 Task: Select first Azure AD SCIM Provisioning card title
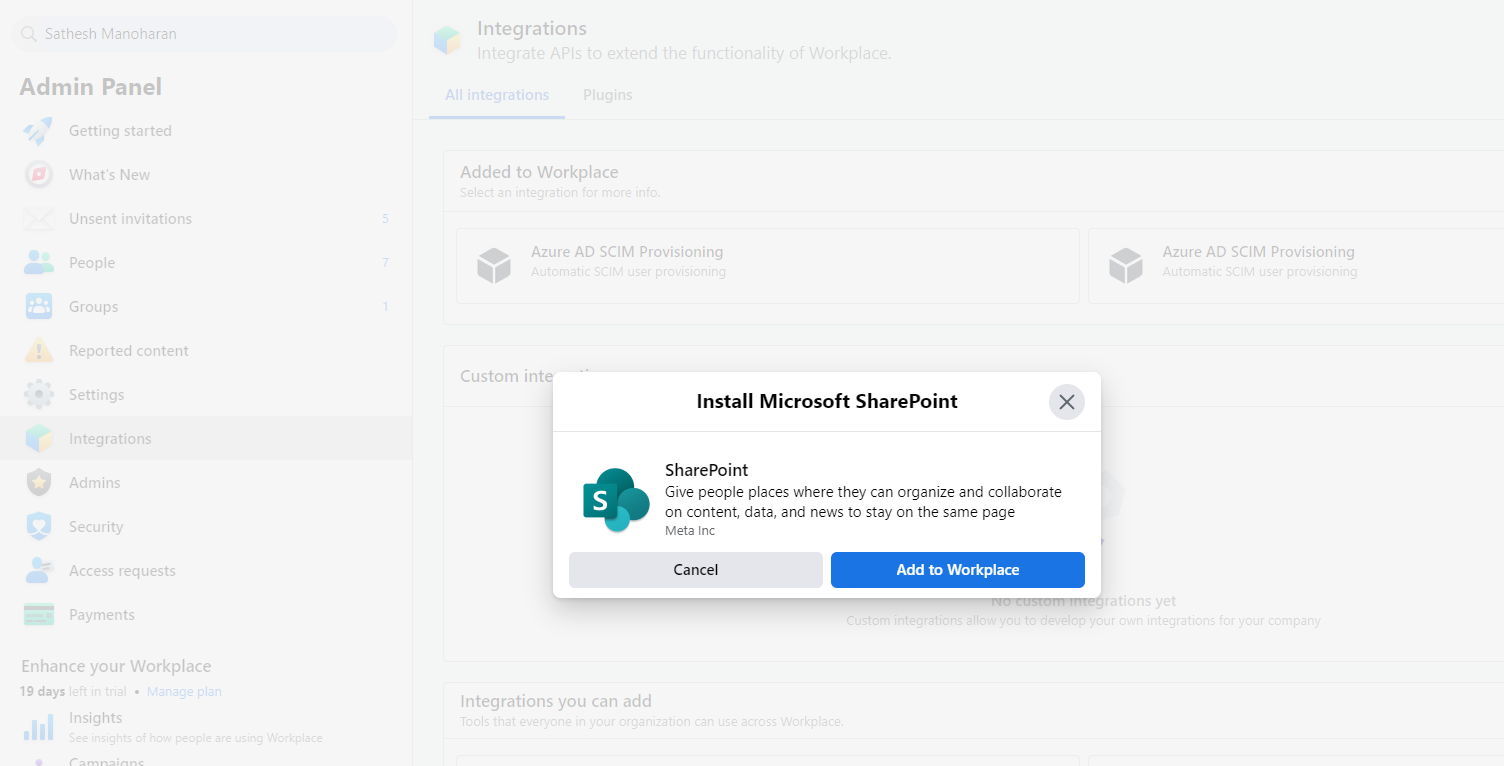627,252
